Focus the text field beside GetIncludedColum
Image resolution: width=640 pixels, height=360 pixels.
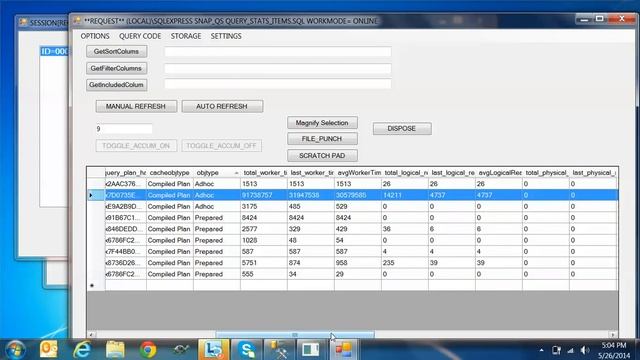pos(278,84)
